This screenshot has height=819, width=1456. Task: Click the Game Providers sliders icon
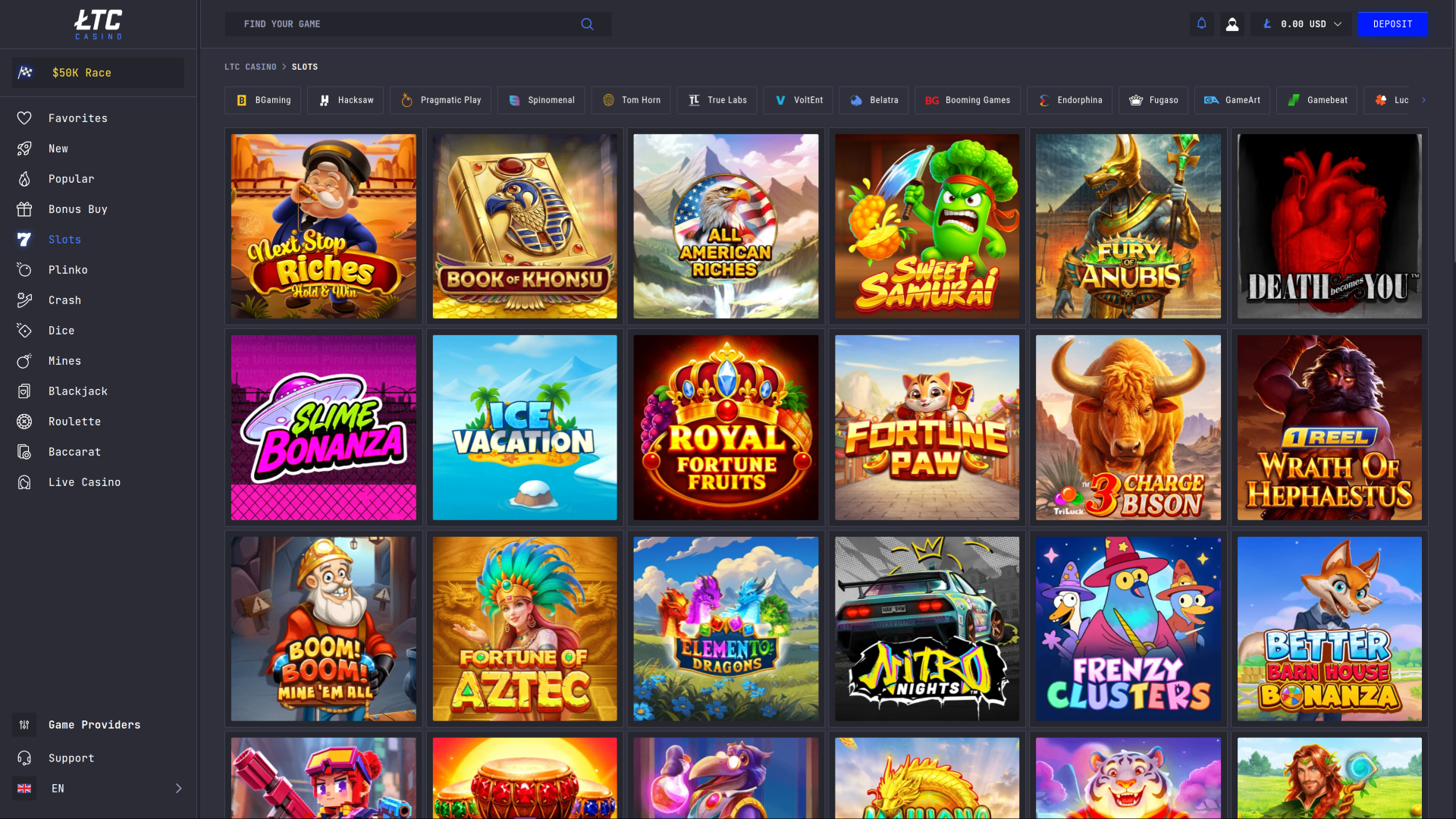click(x=24, y=725)
